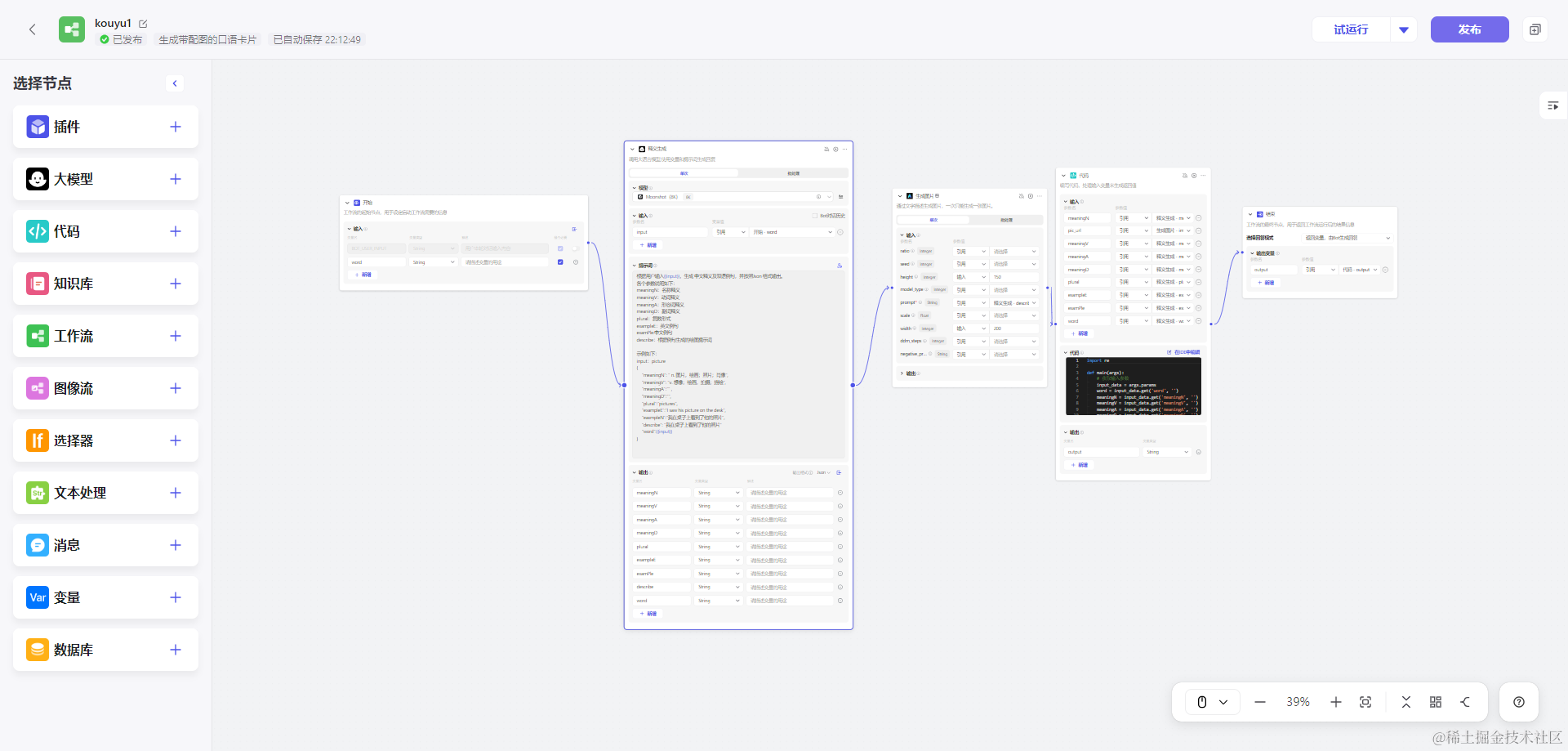Fit the canvas to view

pyautogui.click(x=1365, y=702)
